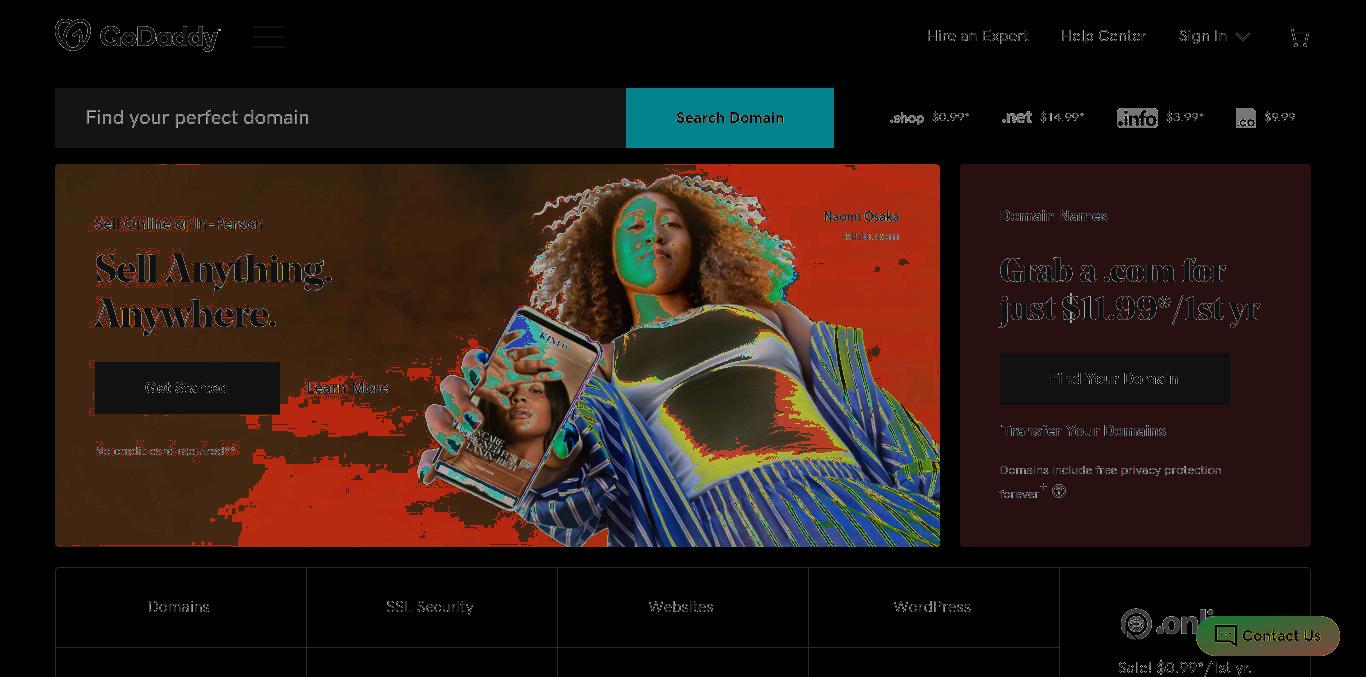1366x677 pixels.
Task: Click the Grab a .com headline
Action: click(x=1129, y=290)
